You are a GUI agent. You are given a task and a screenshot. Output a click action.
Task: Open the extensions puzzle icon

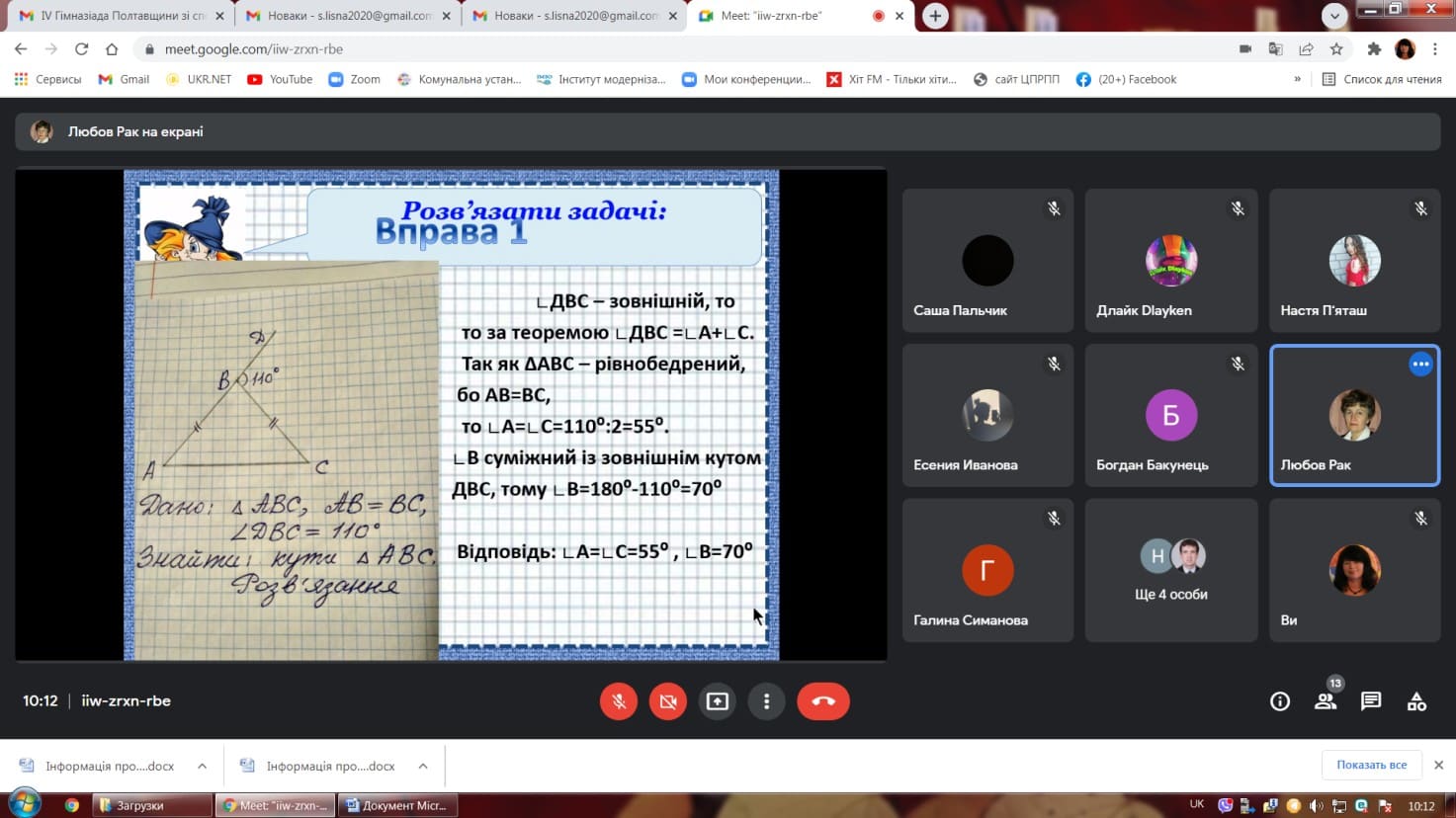[x=1374, y=48]
